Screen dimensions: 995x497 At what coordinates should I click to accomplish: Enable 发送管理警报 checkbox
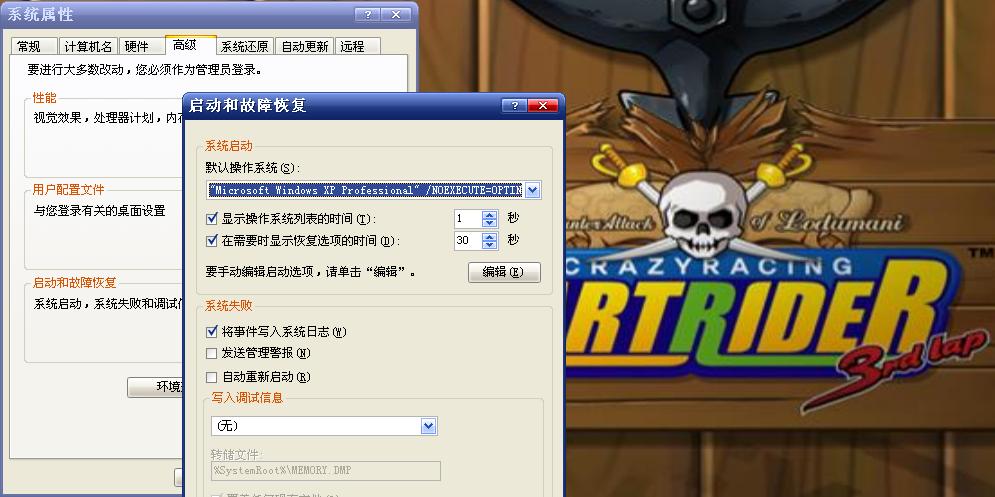[212, 354]
